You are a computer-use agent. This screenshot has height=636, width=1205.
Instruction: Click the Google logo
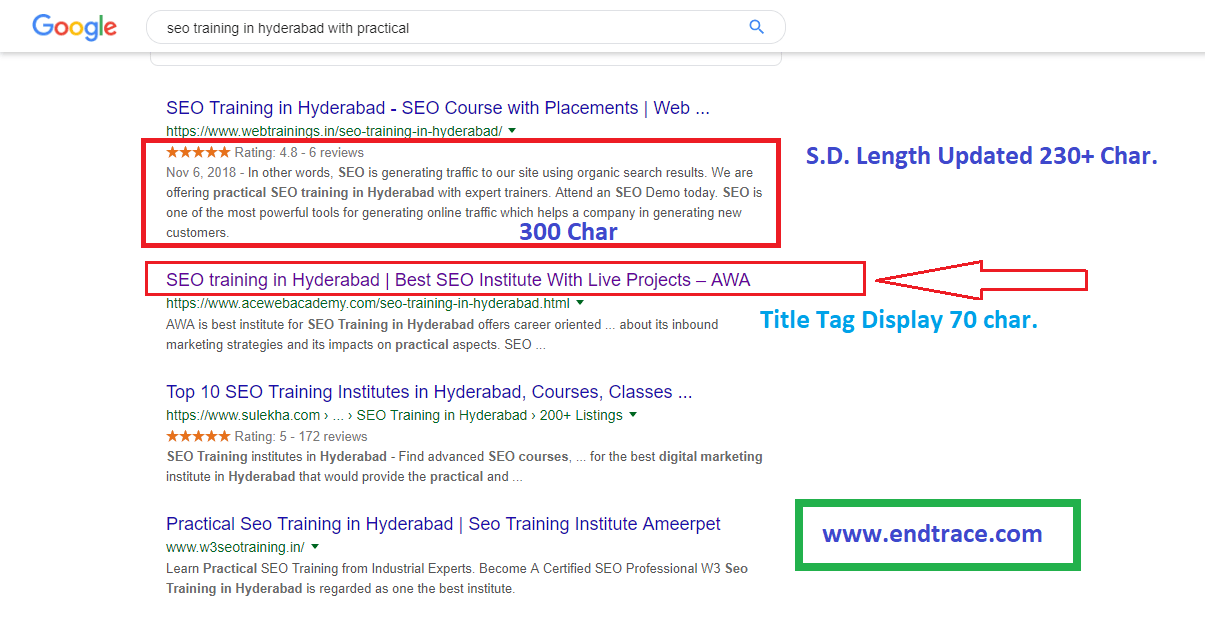[74, 28]
